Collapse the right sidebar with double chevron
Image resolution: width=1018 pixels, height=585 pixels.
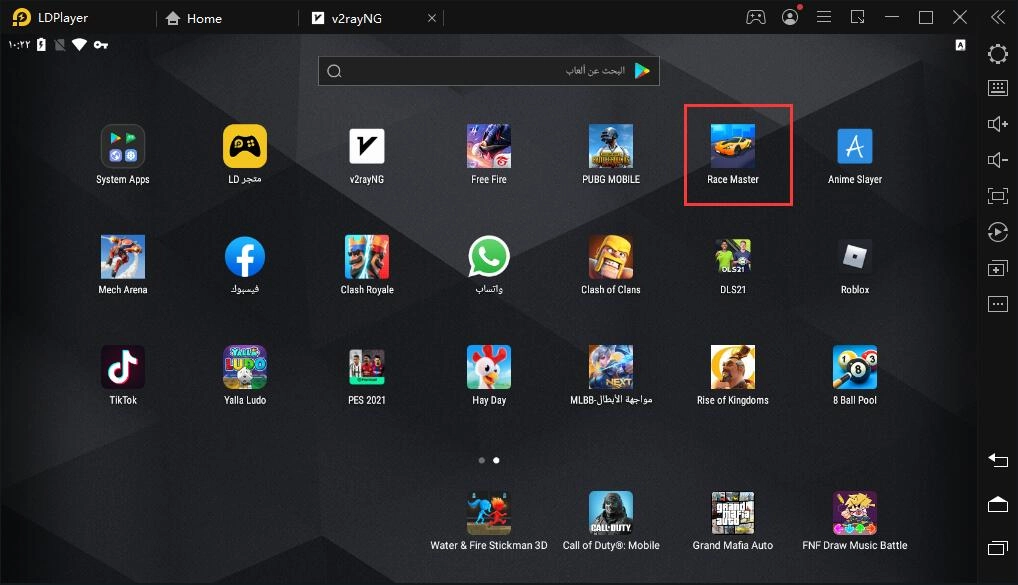point(998,18)
